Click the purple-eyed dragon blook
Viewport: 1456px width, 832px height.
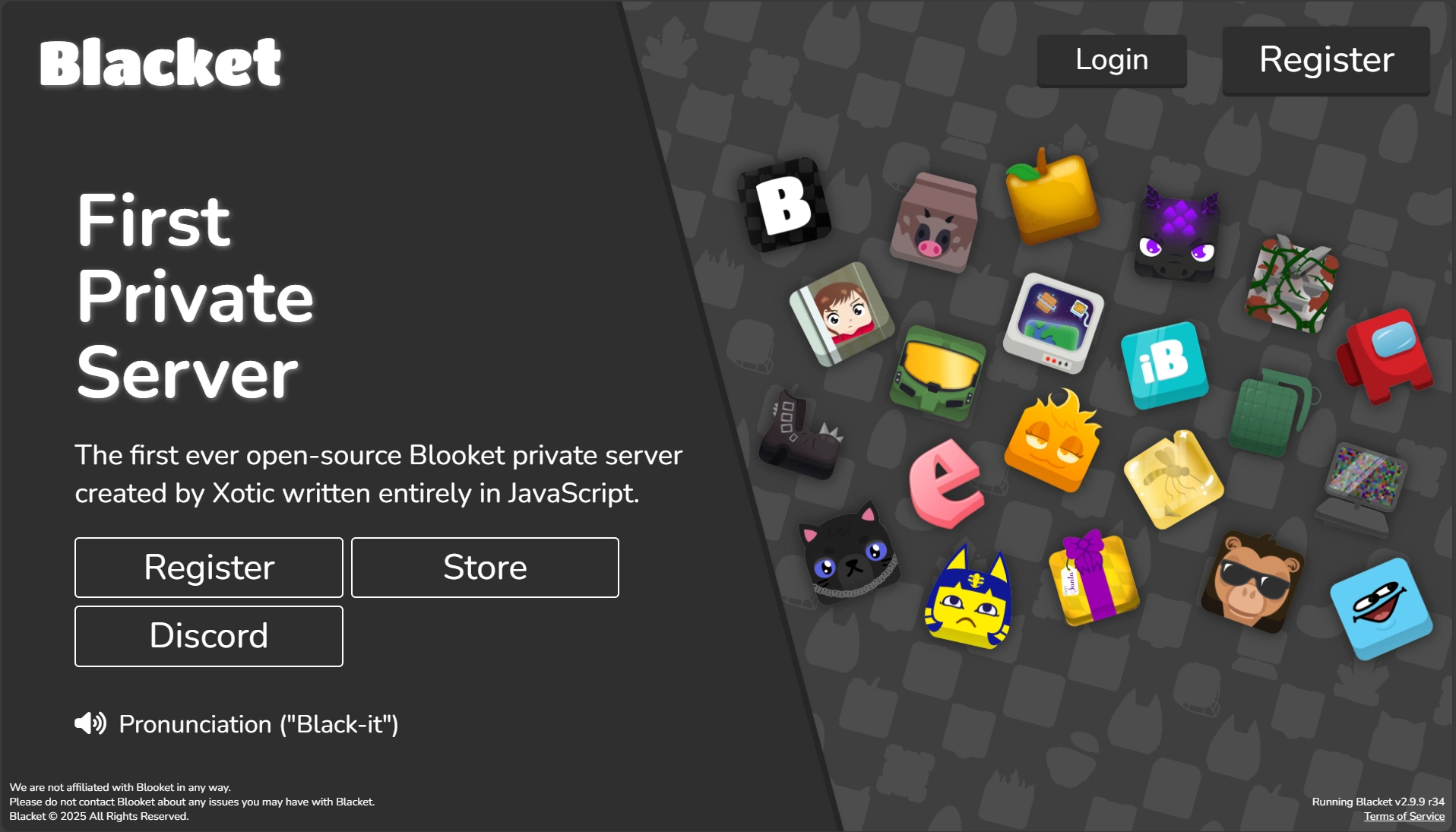1177,235
